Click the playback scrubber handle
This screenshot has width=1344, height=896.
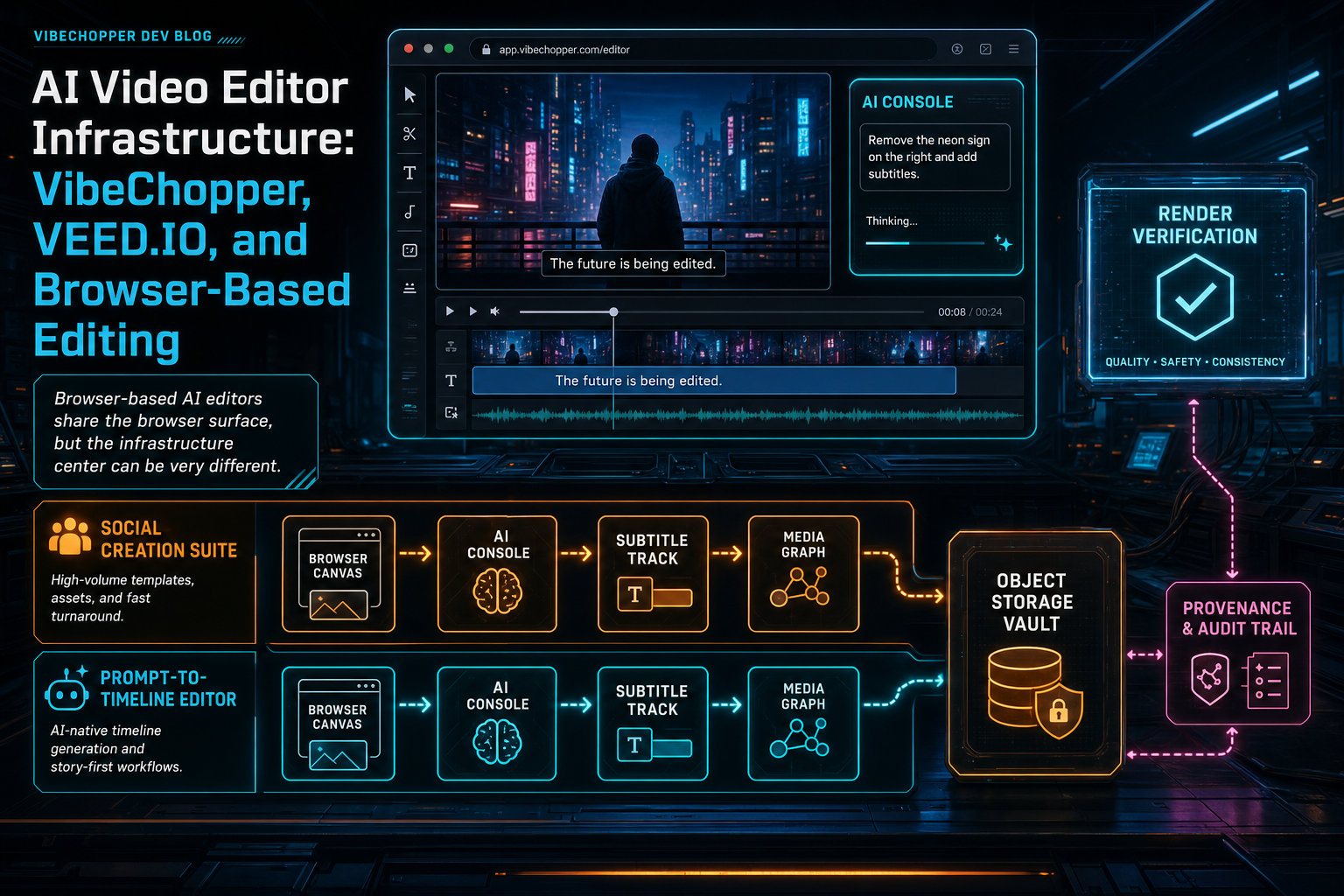pos(613,311)
